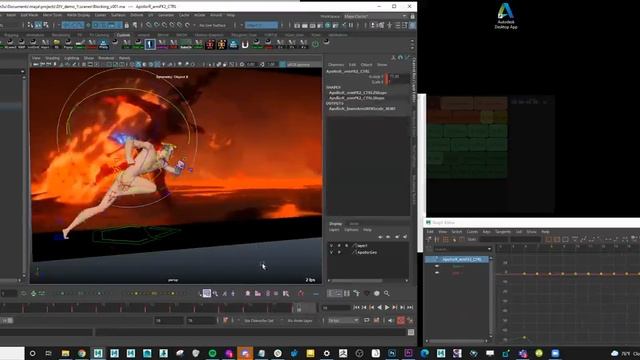
Task: Select the Display tab in Layer Editor
Action: (x=336, y=224)
